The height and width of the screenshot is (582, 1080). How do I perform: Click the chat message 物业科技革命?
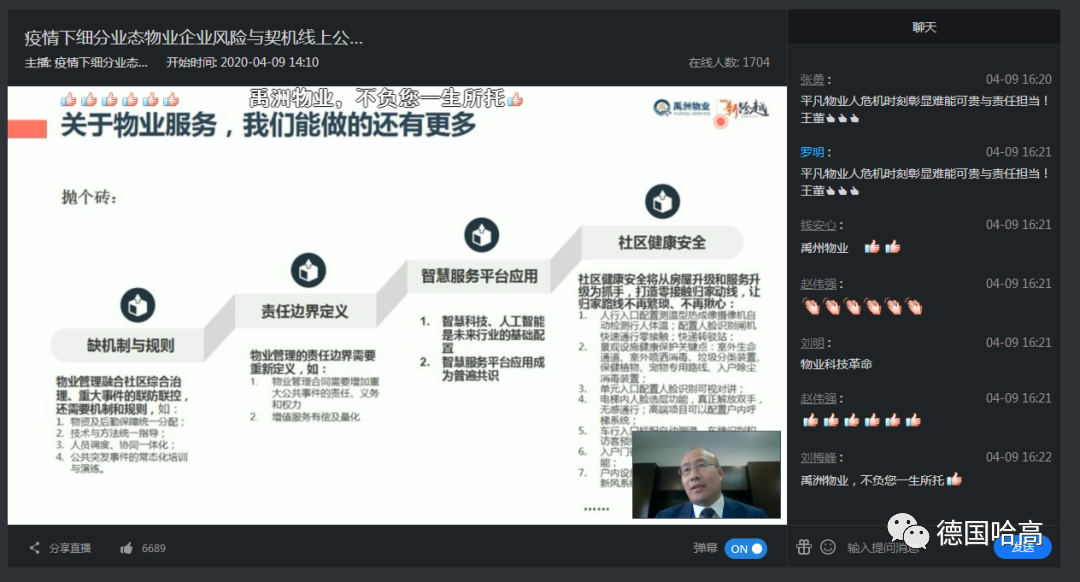coord(836,364)
